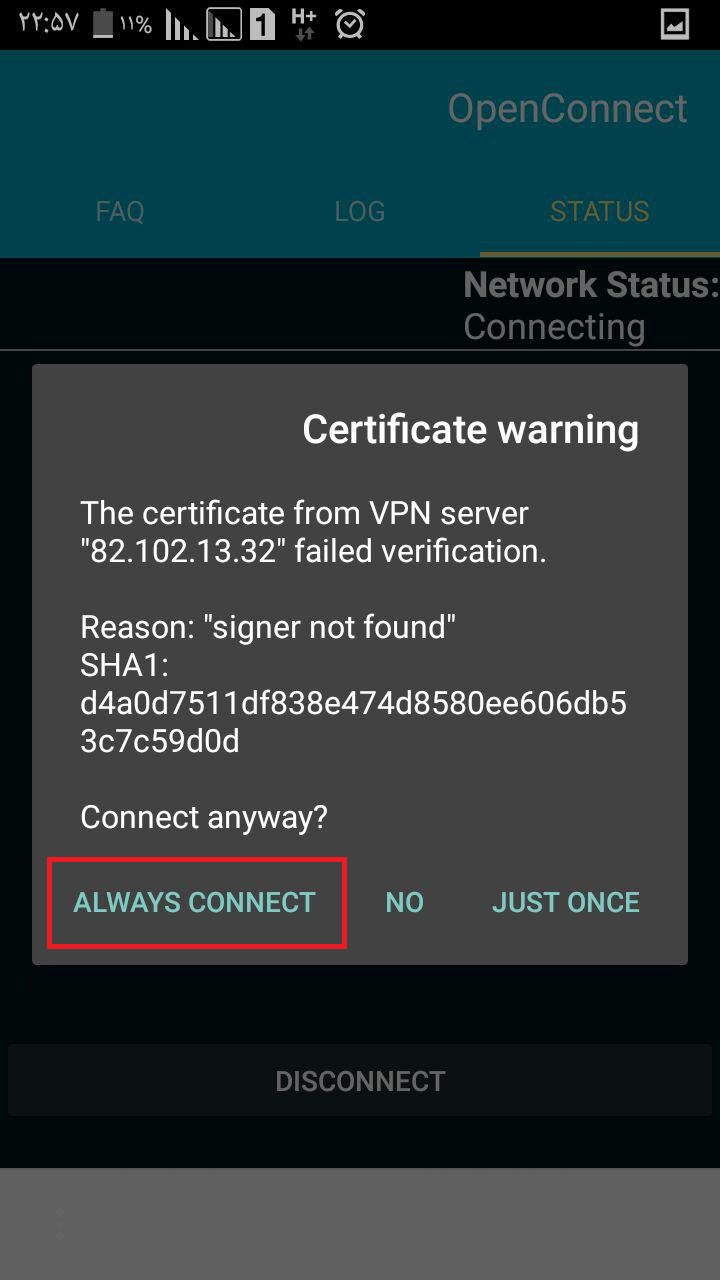Tap the image notification icon
Image resolution: width=720 pixels, height=1280 pixels.
coord(675,24)
